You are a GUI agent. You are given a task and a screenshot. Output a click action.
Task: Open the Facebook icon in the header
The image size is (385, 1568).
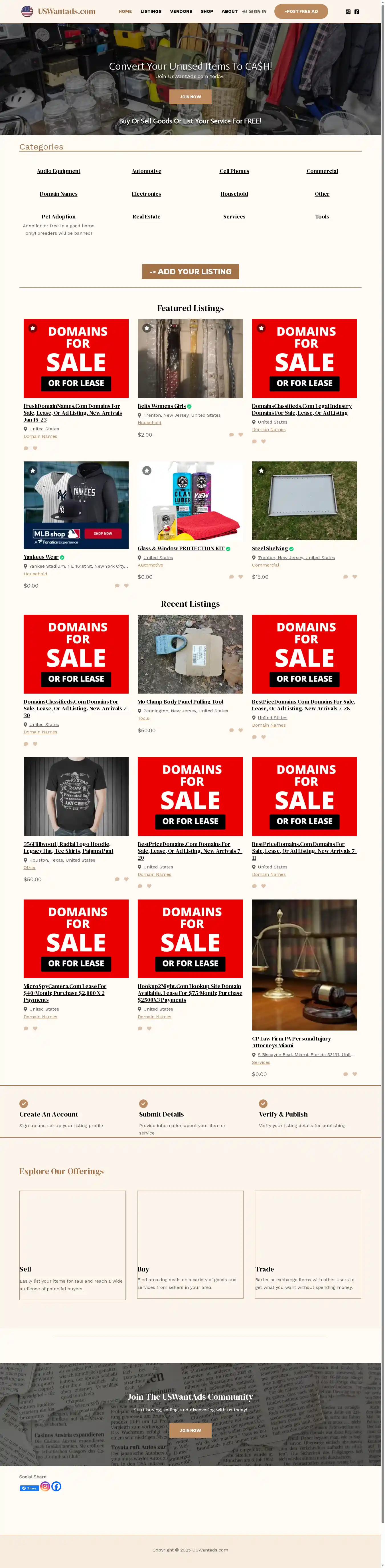(x=357, y=12)
